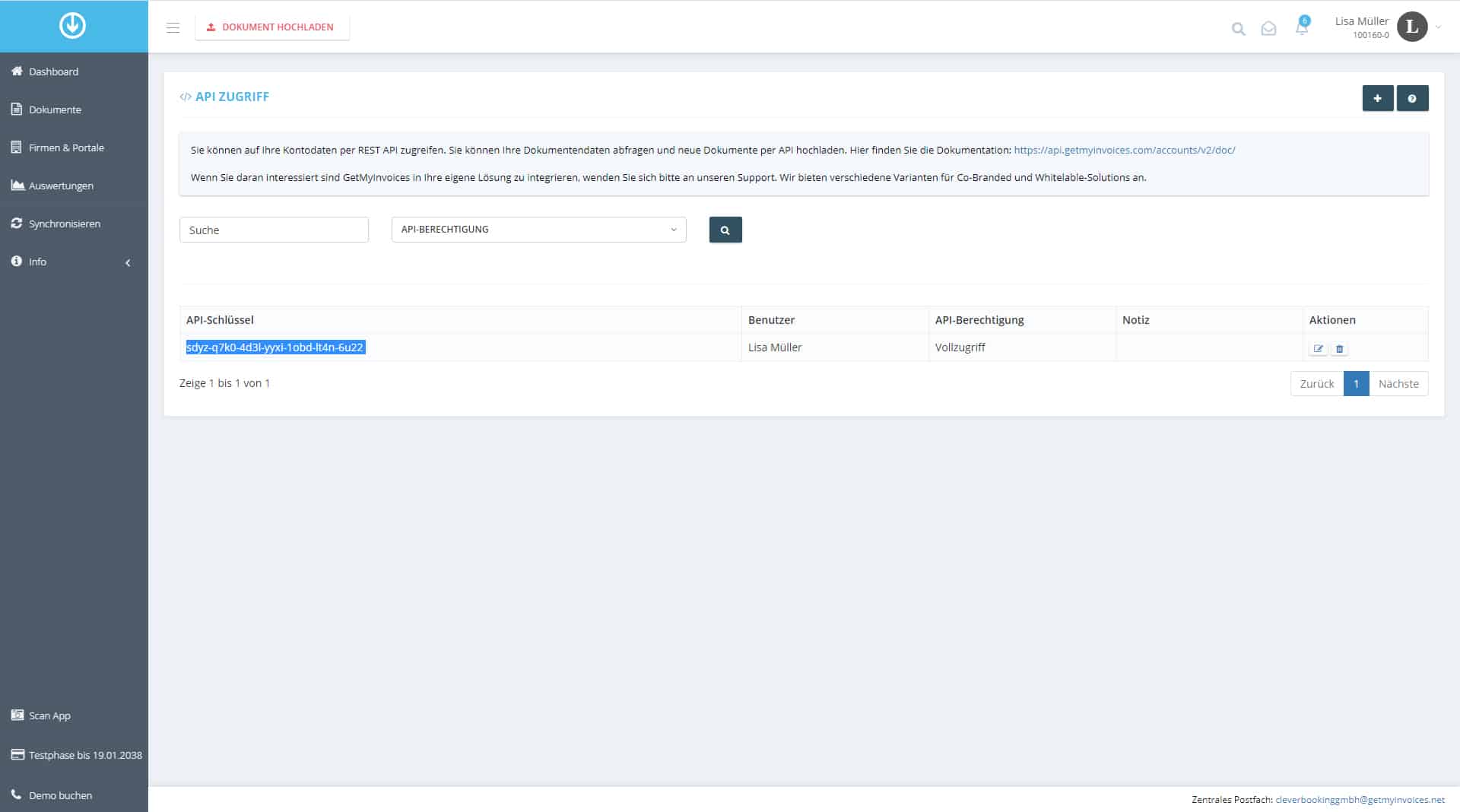Click the Suche input field

pyautogui.click(x=274, y=230)
